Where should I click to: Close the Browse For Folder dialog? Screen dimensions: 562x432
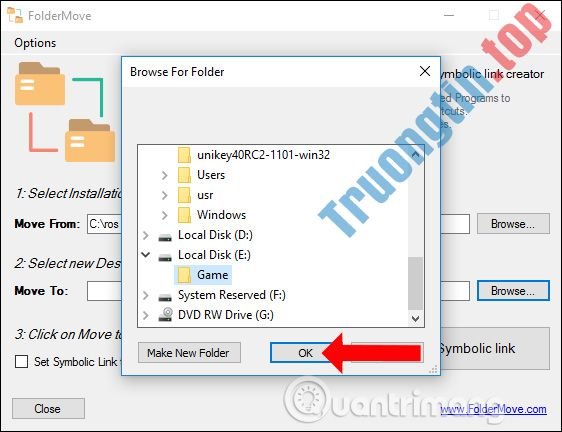point(425,71)
